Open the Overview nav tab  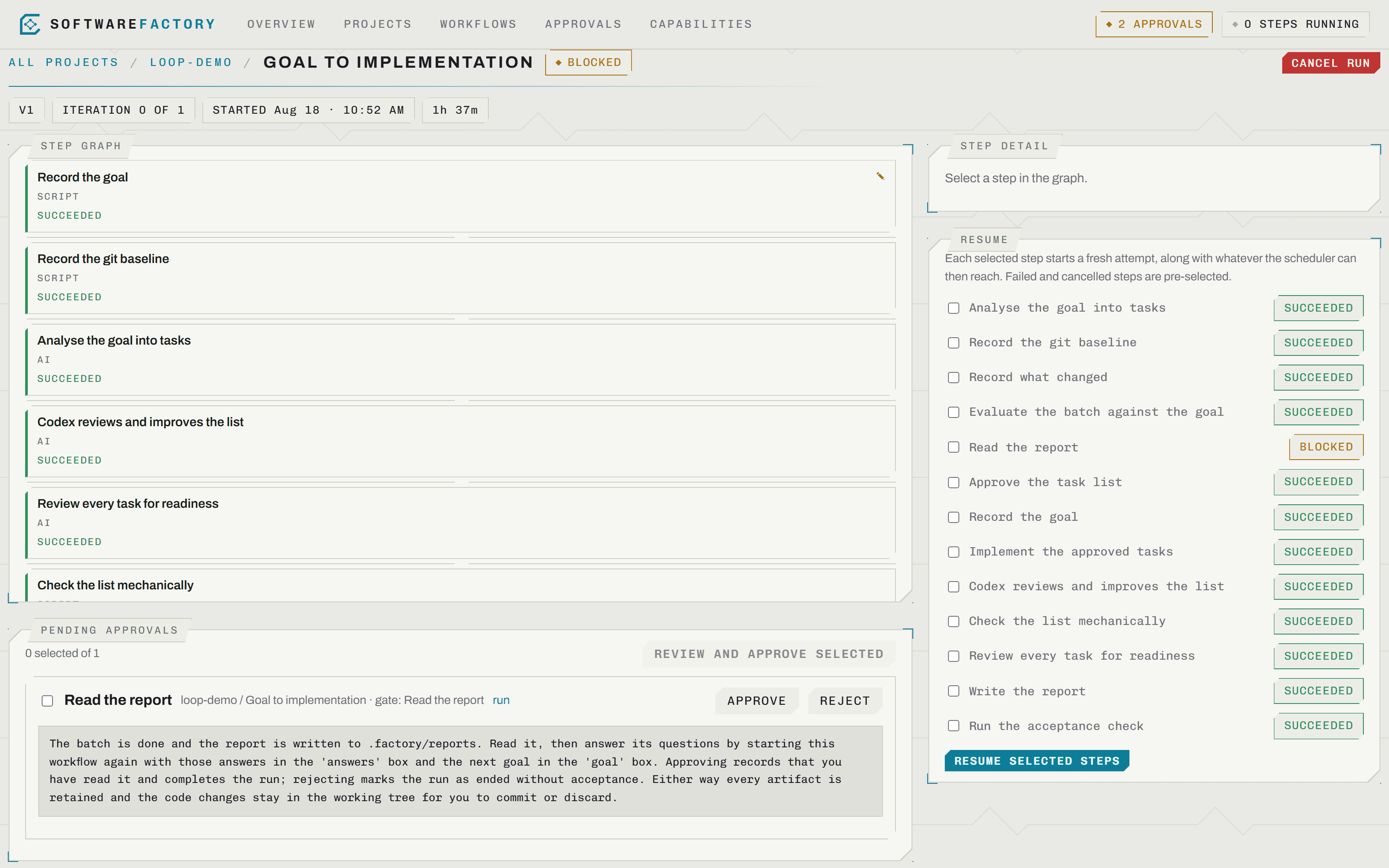281,24
